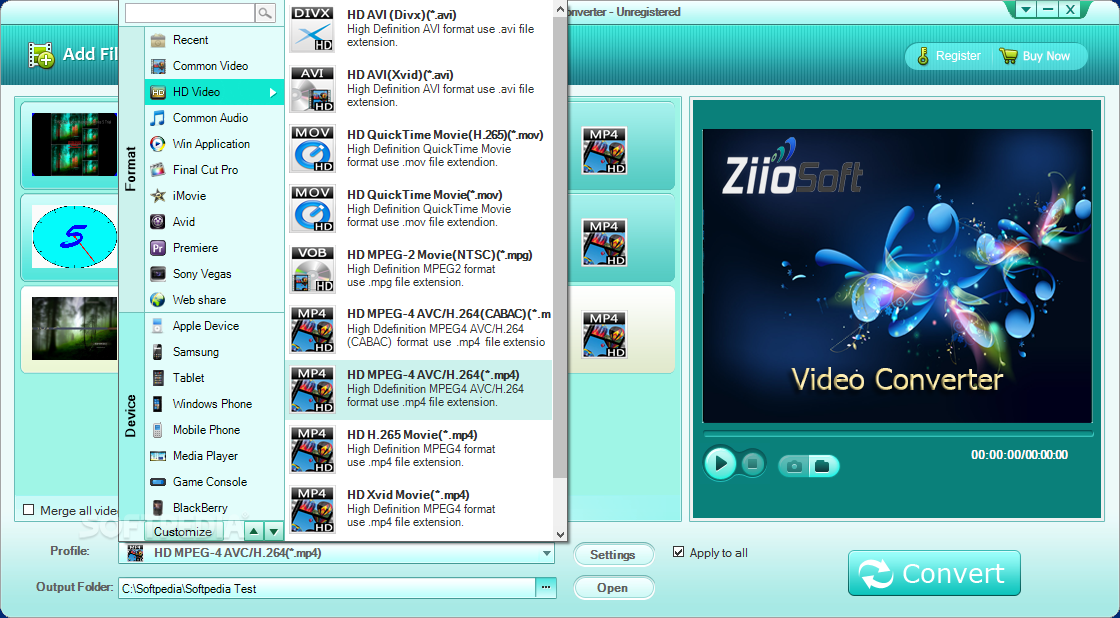Click the Add File icon
The image size is (1120, 618).
click(x=41, y=55)
